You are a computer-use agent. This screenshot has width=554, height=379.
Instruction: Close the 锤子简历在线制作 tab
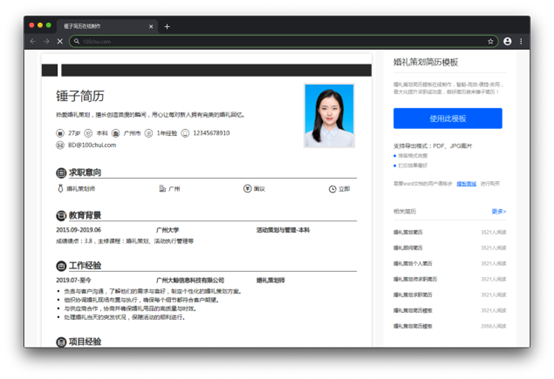point(151,26)
